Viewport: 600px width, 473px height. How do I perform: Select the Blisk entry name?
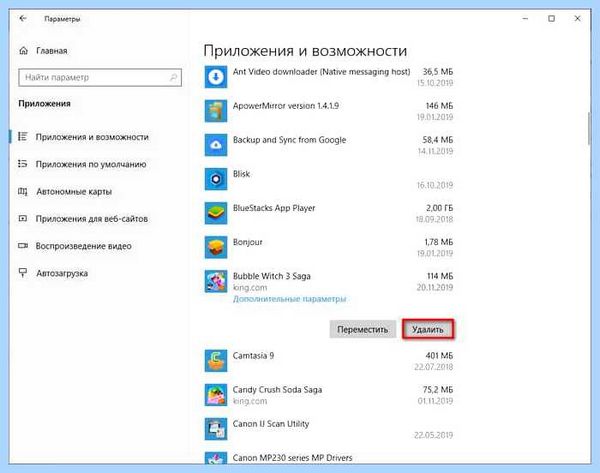241,174
